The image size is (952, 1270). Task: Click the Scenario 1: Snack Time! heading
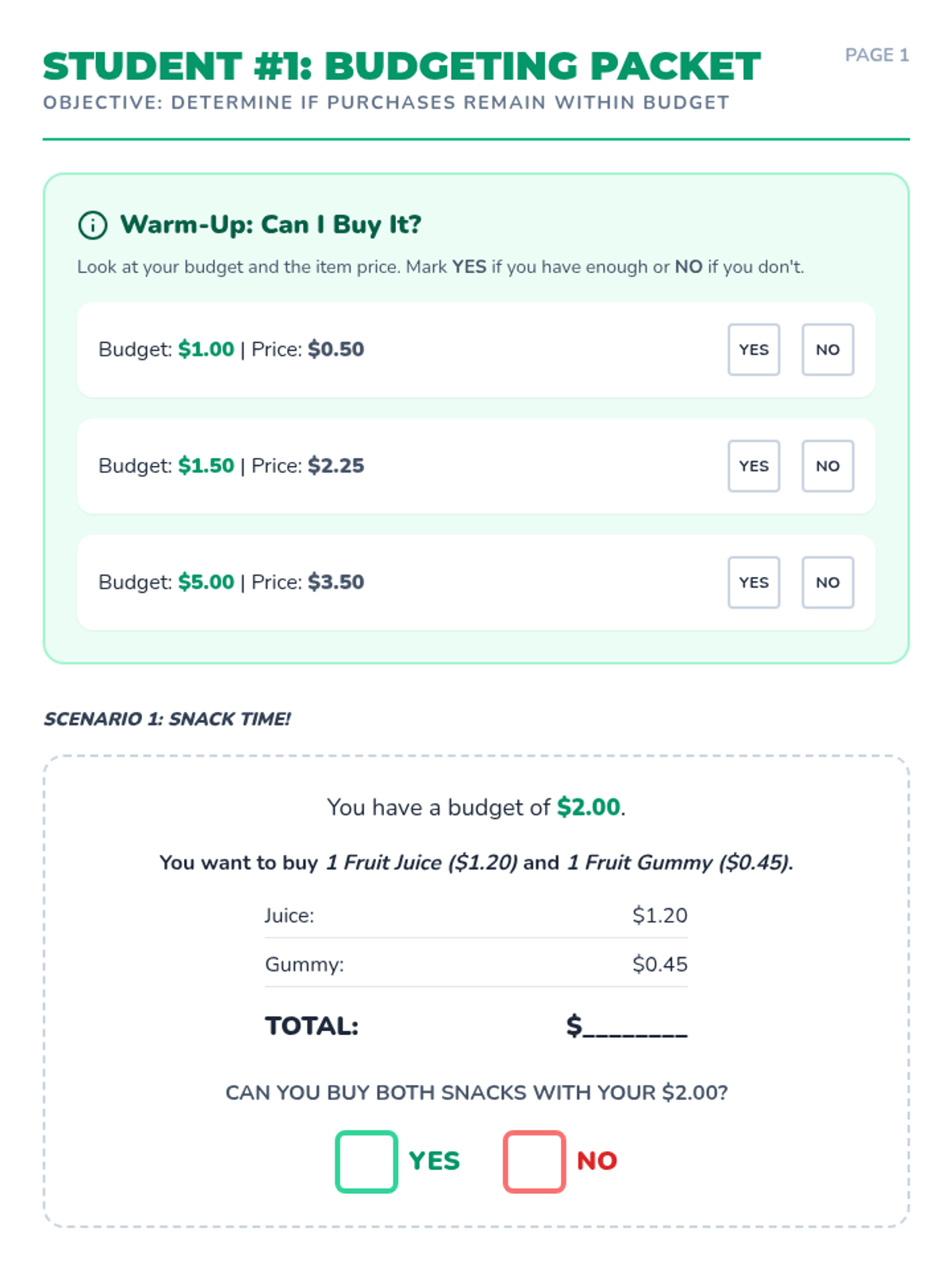(167, 719)
